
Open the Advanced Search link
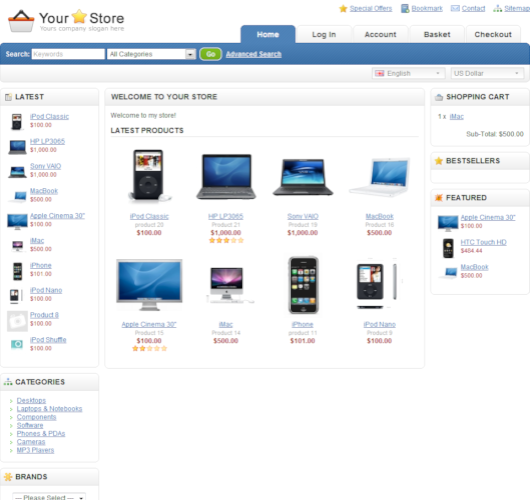coord(254,54)
